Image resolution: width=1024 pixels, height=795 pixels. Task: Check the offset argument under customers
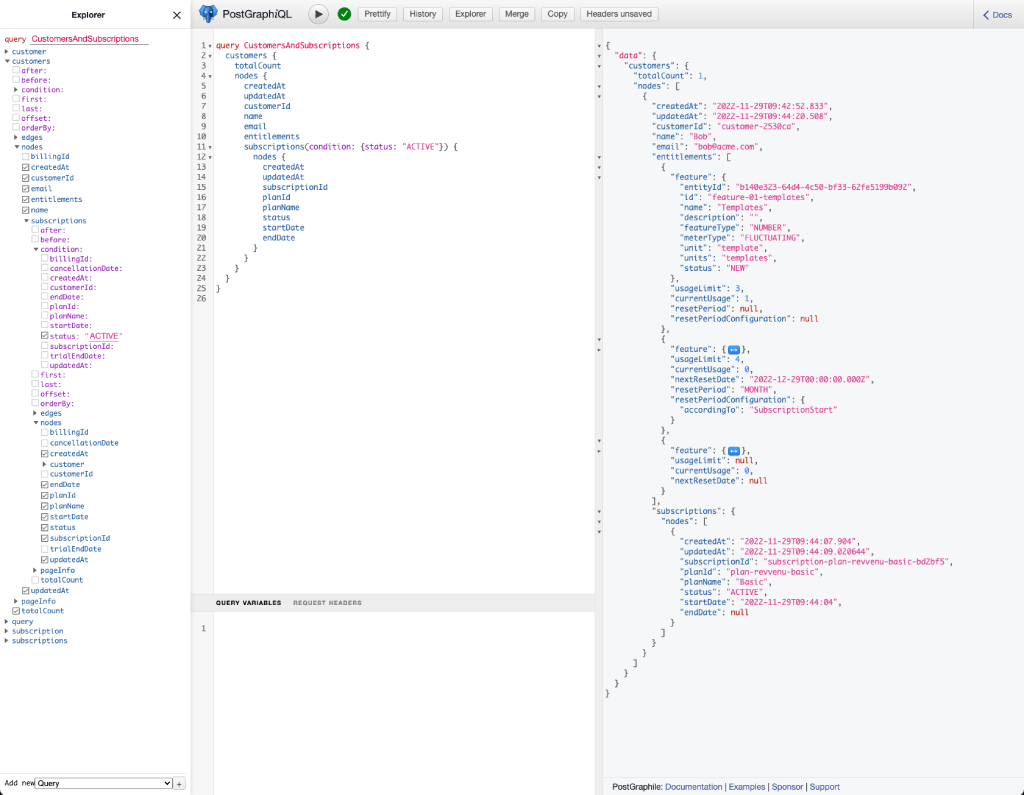[16, 118]
